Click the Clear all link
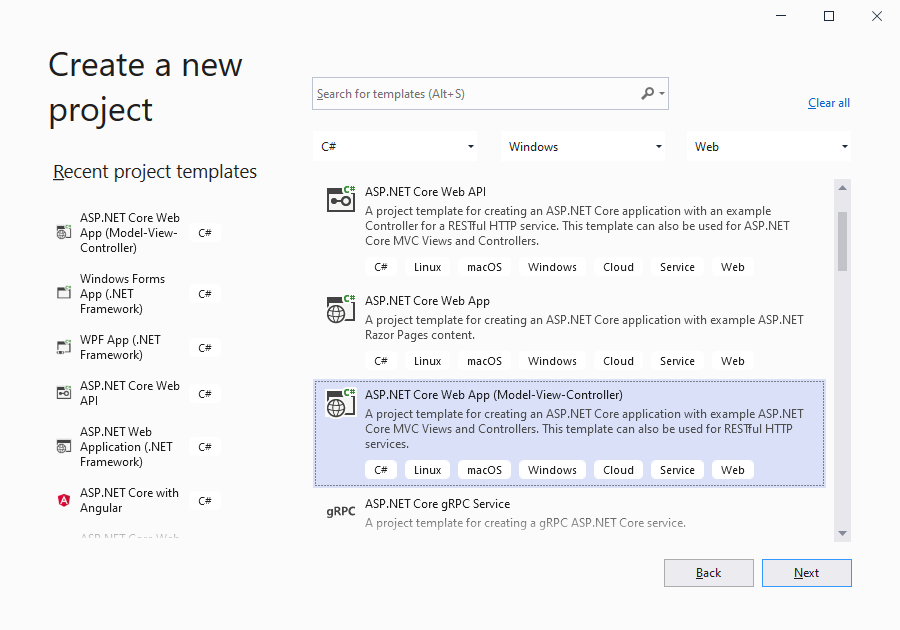900x630 pixels. (x=829, y=103)
